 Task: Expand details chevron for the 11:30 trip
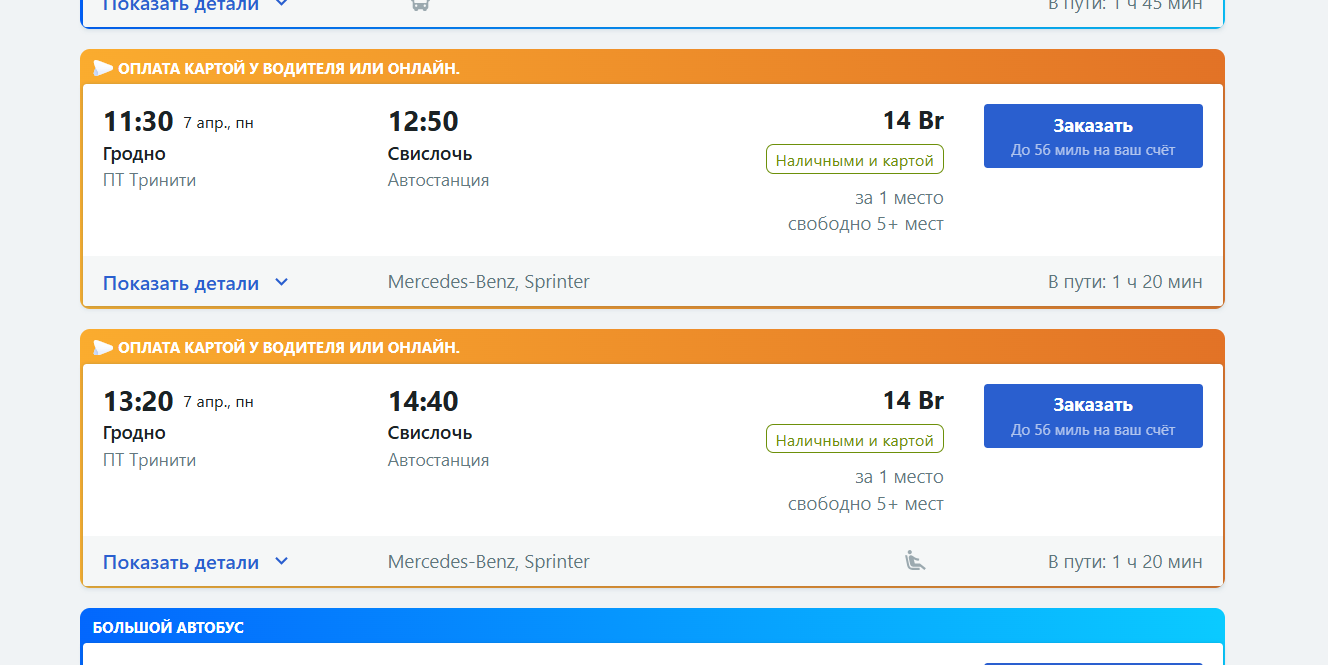point(282,282)
